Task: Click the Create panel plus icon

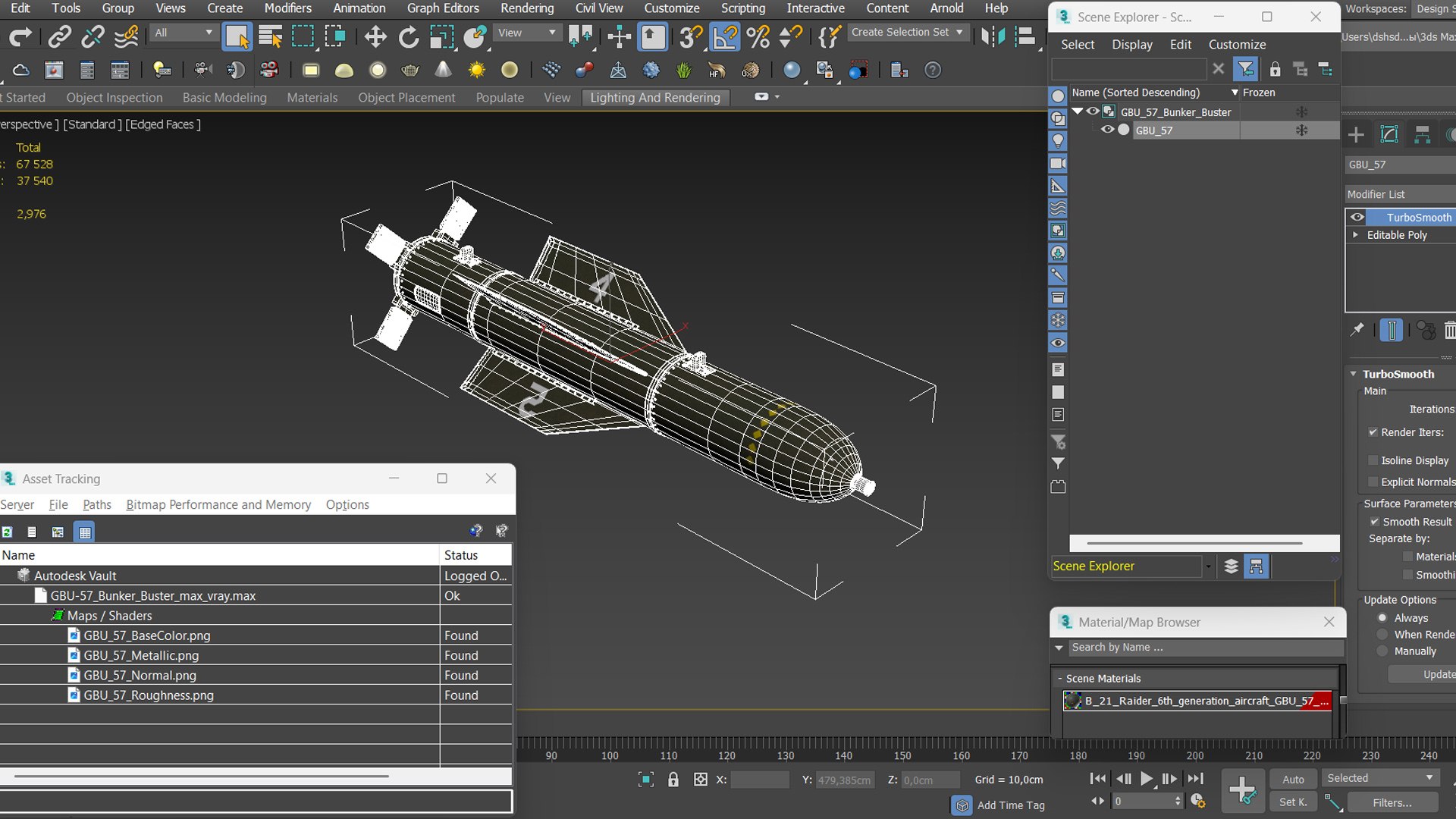Action: tap(1356, 135)
